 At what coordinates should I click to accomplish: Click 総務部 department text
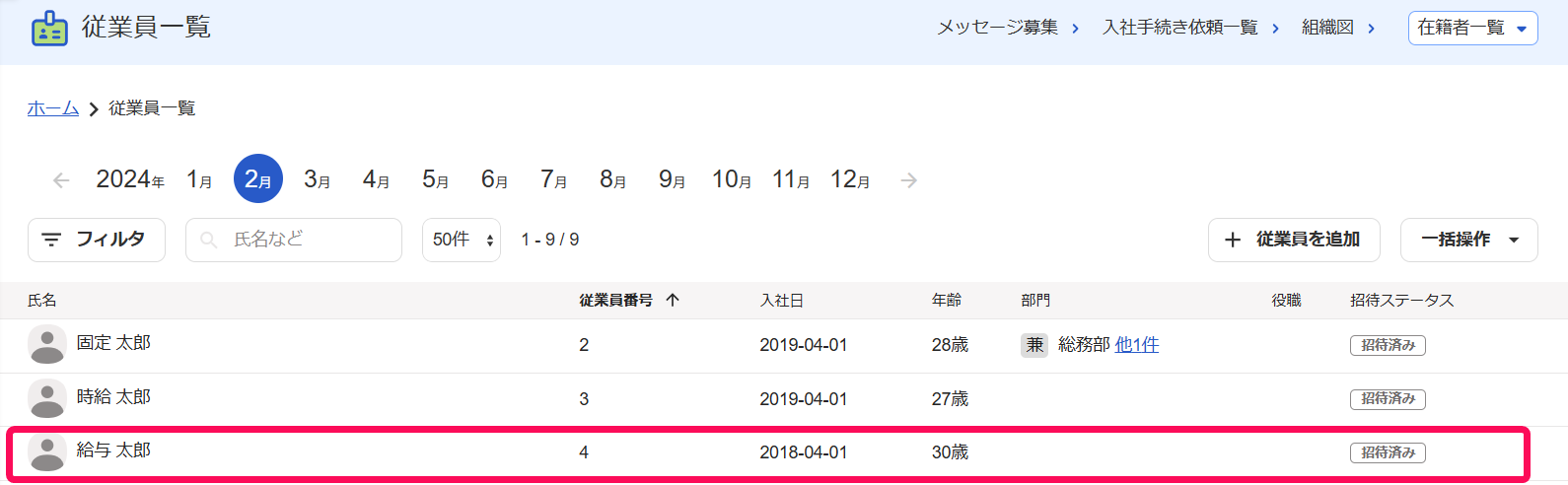click(1084, 345)
